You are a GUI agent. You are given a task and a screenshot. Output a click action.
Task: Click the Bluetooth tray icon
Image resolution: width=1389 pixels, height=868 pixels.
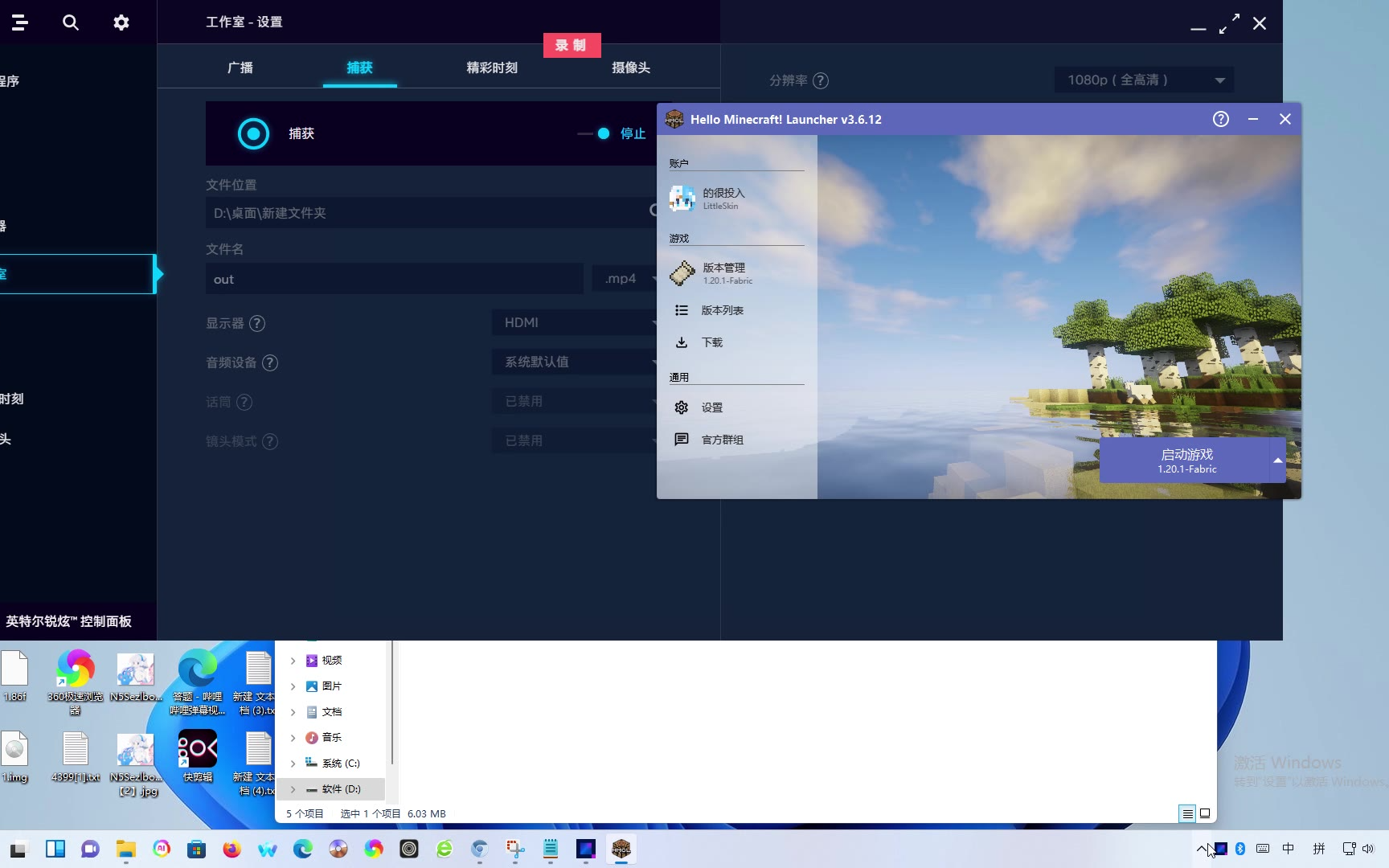[1240, 849]
